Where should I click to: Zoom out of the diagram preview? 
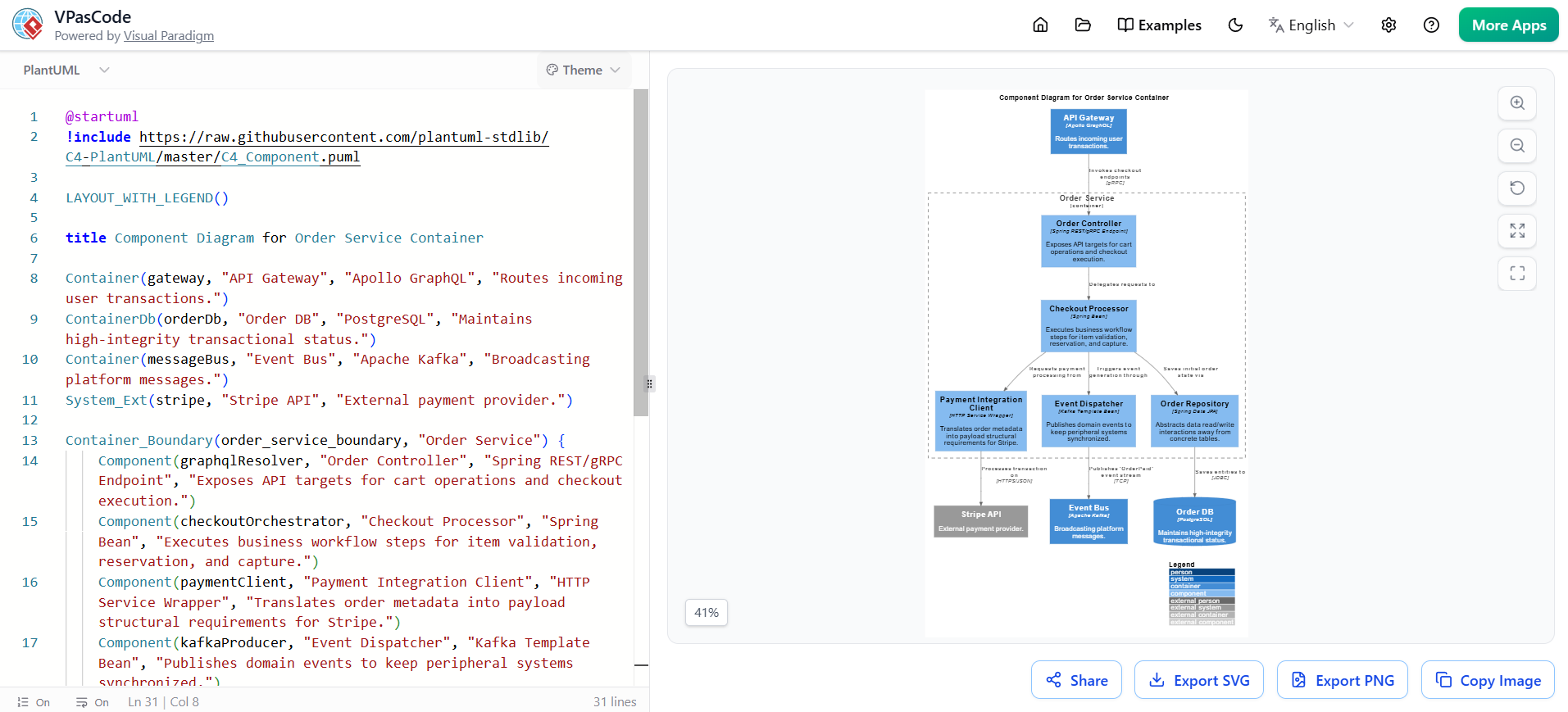(x=1517, y=146)
